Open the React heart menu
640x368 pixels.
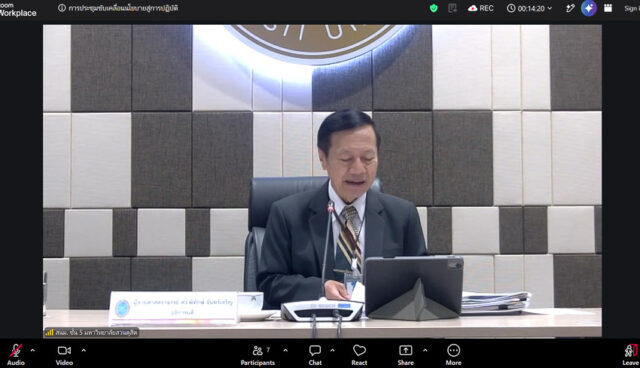pyautogui.click(x=359, y=354)
